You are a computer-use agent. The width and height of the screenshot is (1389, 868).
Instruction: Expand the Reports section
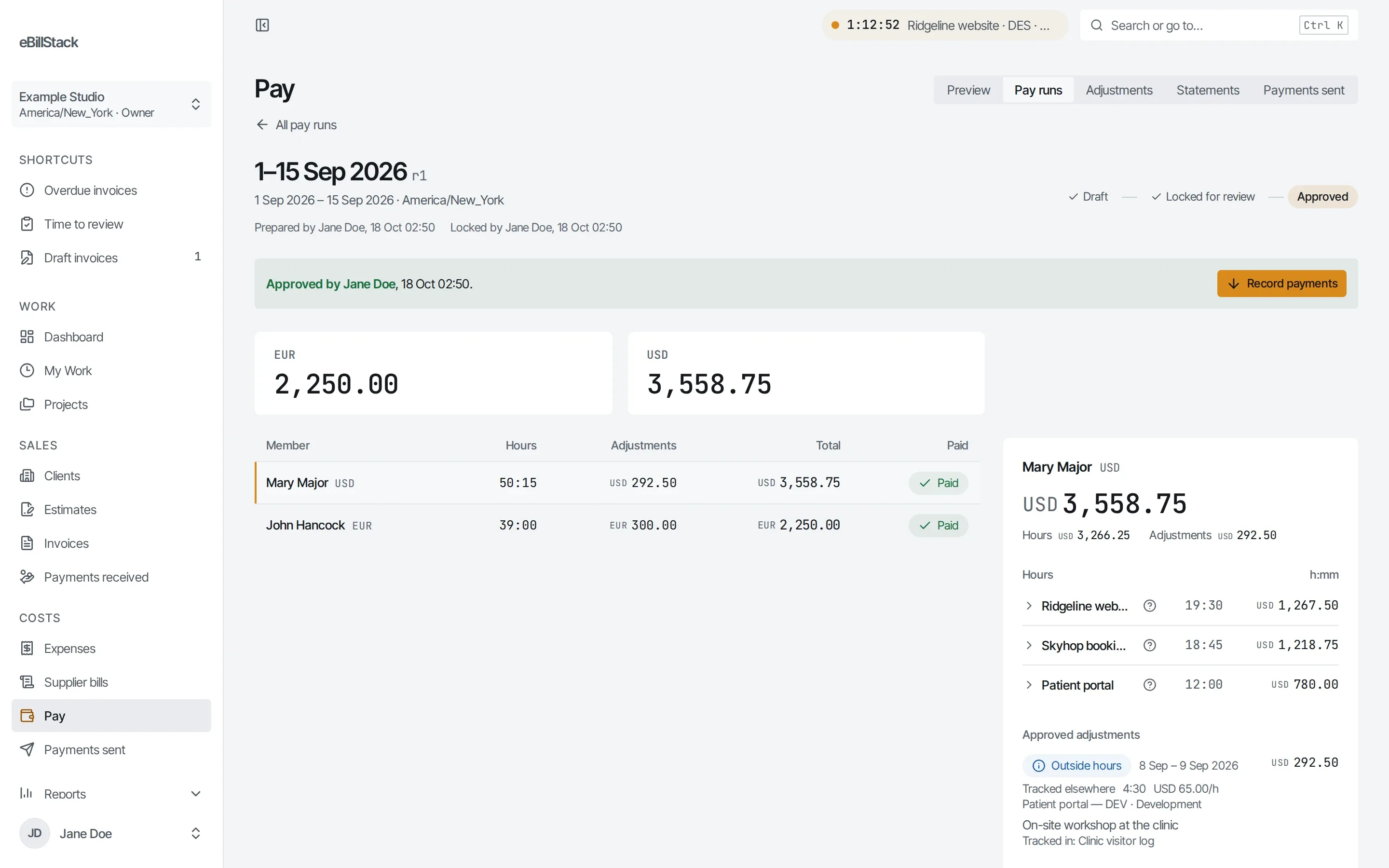click(x=111, y=794)
